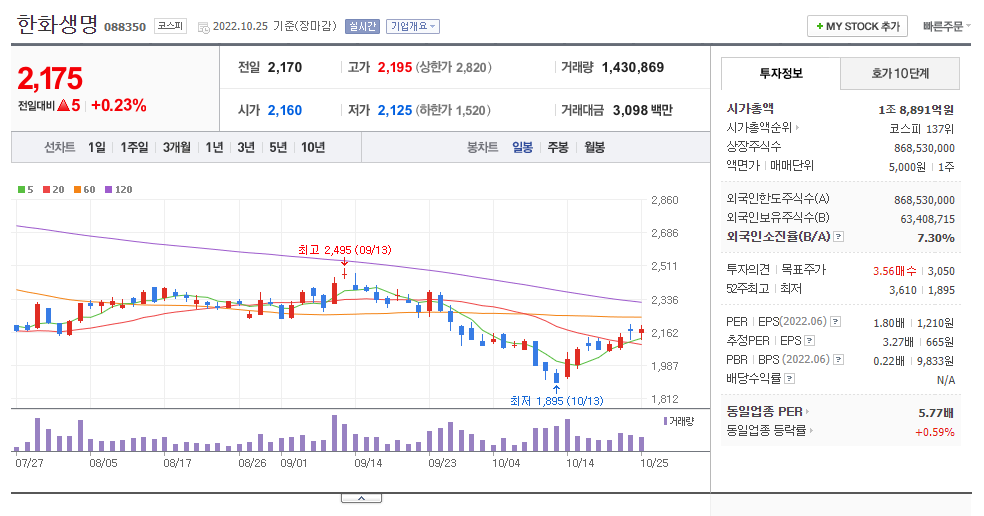This screenshot has width=984, height=516.
Task: Click the 외국인소진율 value 7.30%
Action: [936, 238]
